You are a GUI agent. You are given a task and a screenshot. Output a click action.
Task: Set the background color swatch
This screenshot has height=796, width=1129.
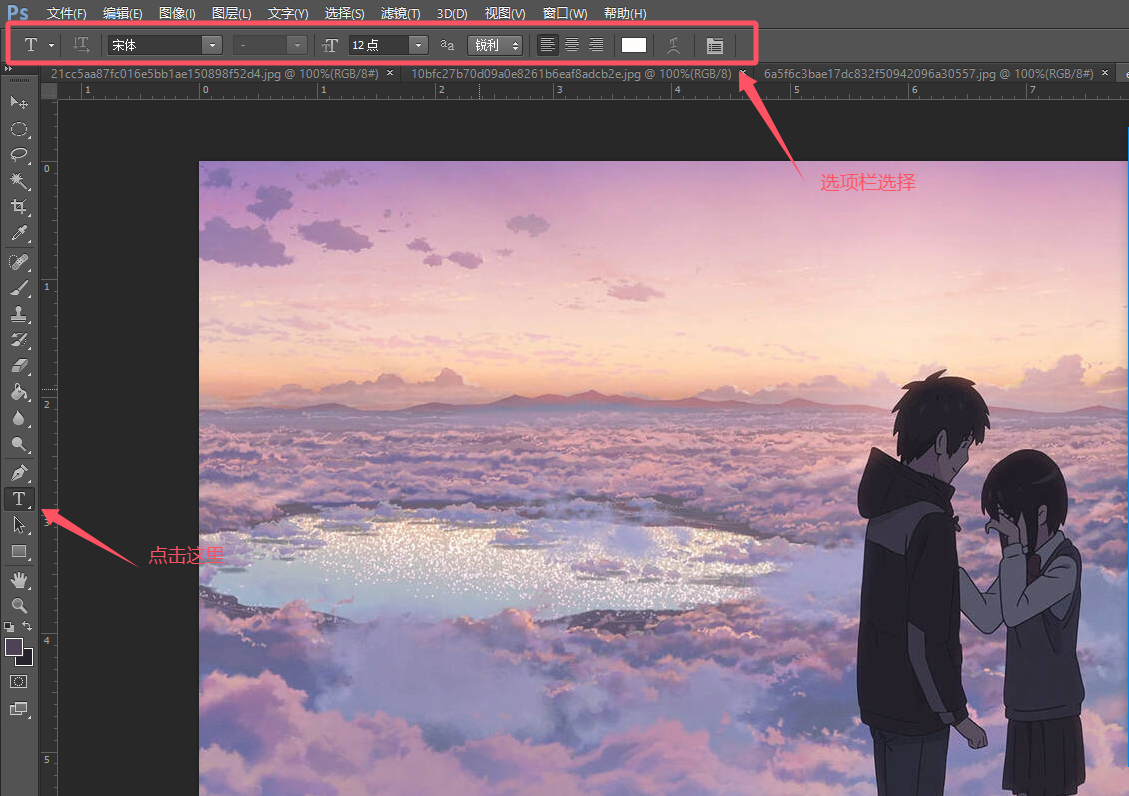tap(27, 659)
